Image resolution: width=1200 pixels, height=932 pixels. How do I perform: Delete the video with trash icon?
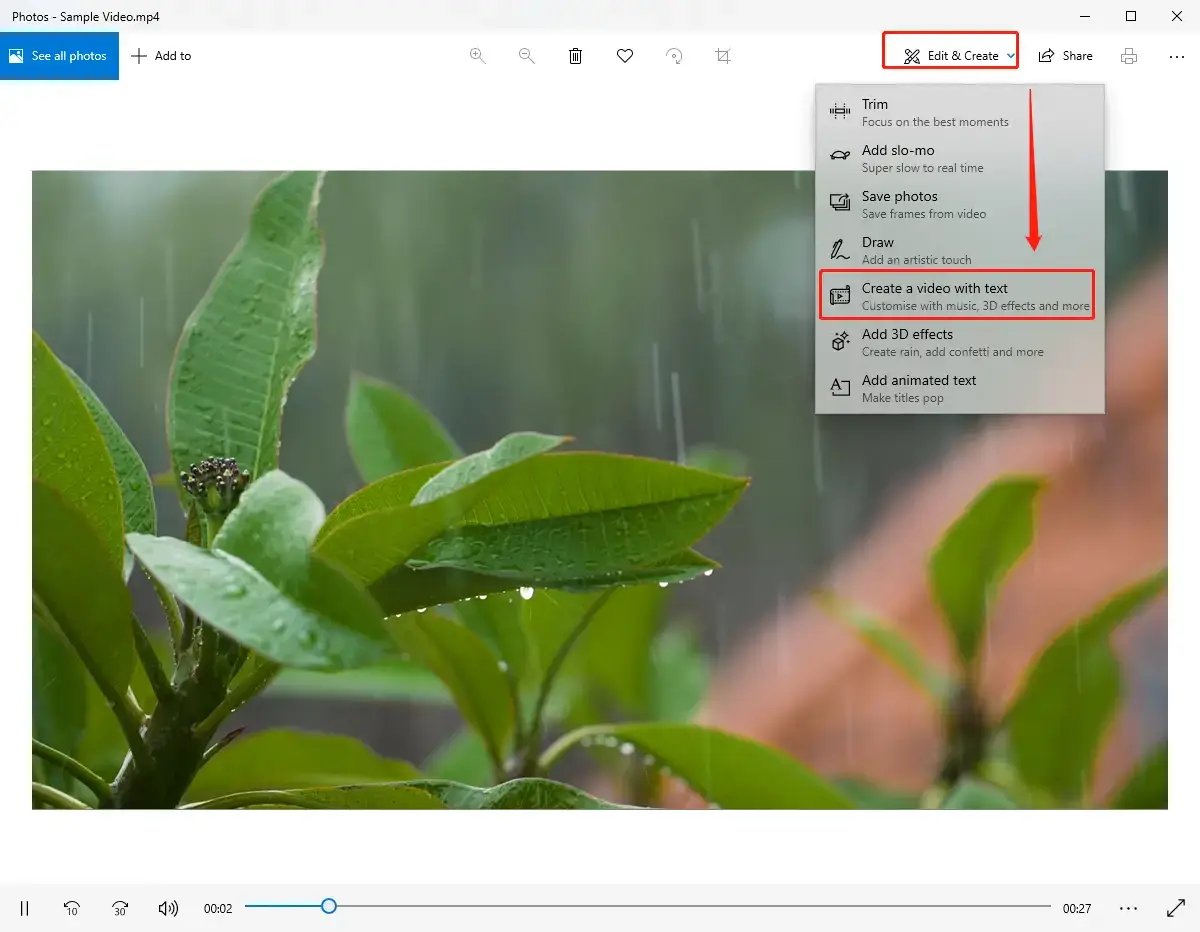(576, 56)
